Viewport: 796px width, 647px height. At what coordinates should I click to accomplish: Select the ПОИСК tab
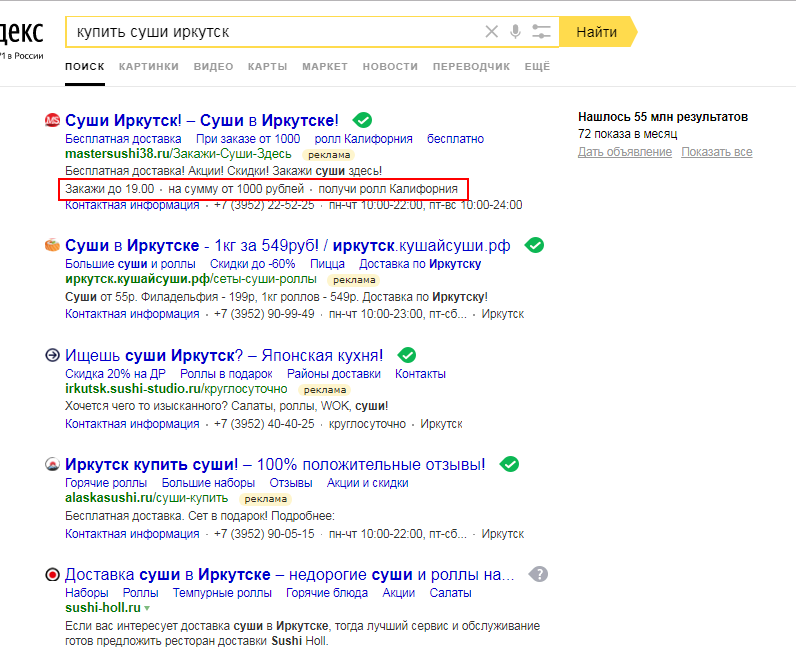(x=85, y=67)
